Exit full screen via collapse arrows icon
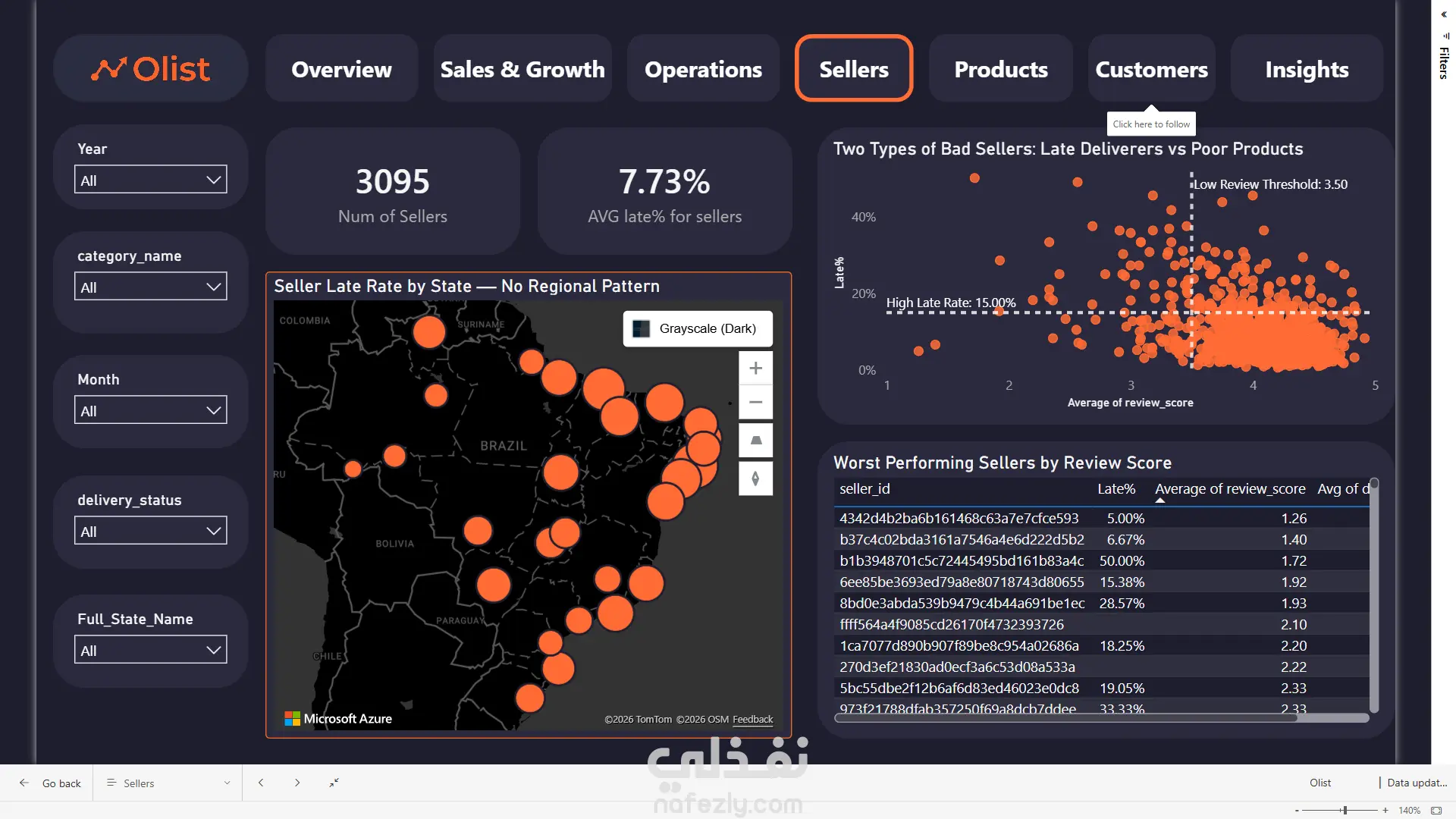Image resolution: width=1456 pixels, height=819 pixels. click(334, 783)
